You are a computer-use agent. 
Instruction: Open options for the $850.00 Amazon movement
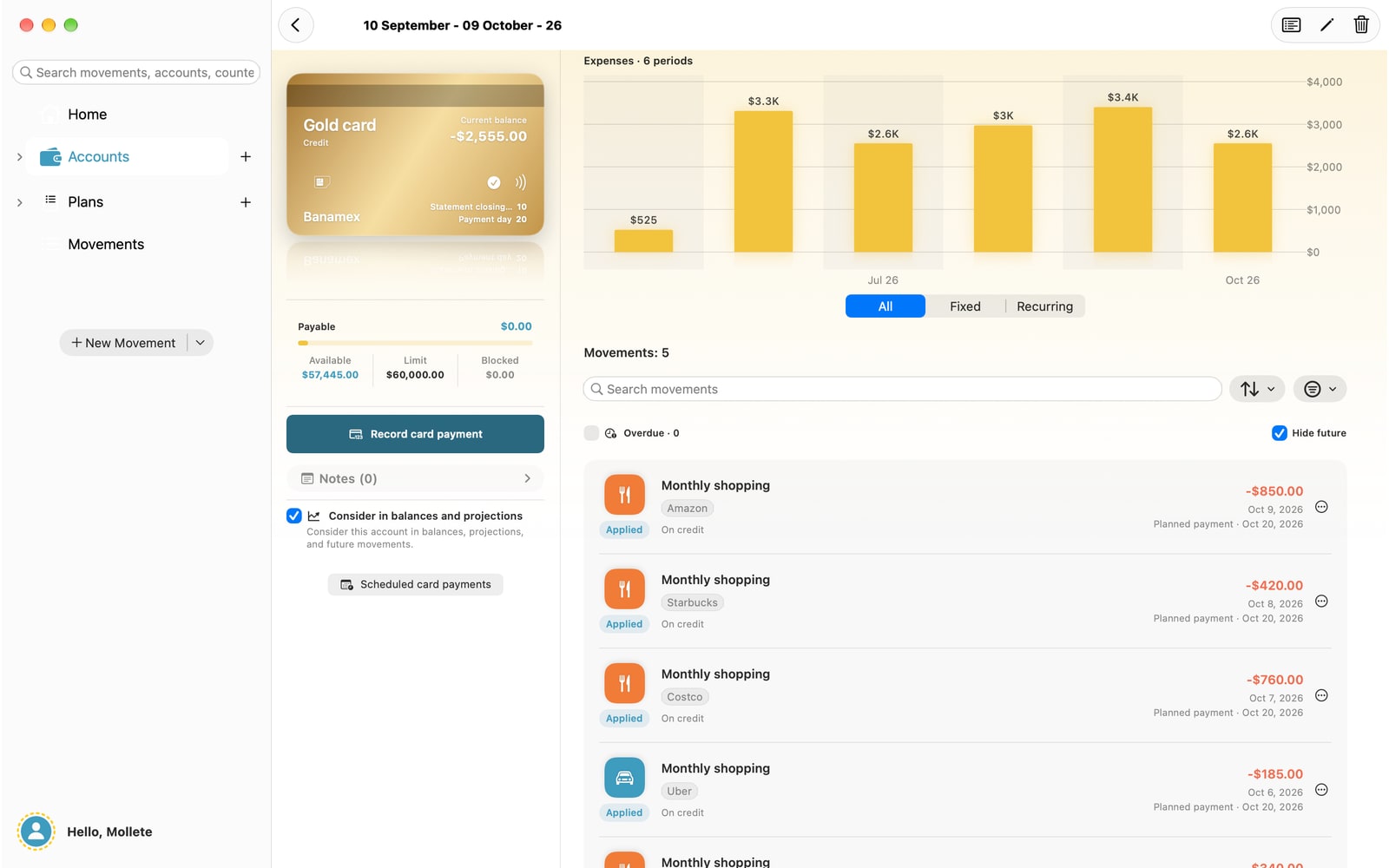click(1321, 507)
